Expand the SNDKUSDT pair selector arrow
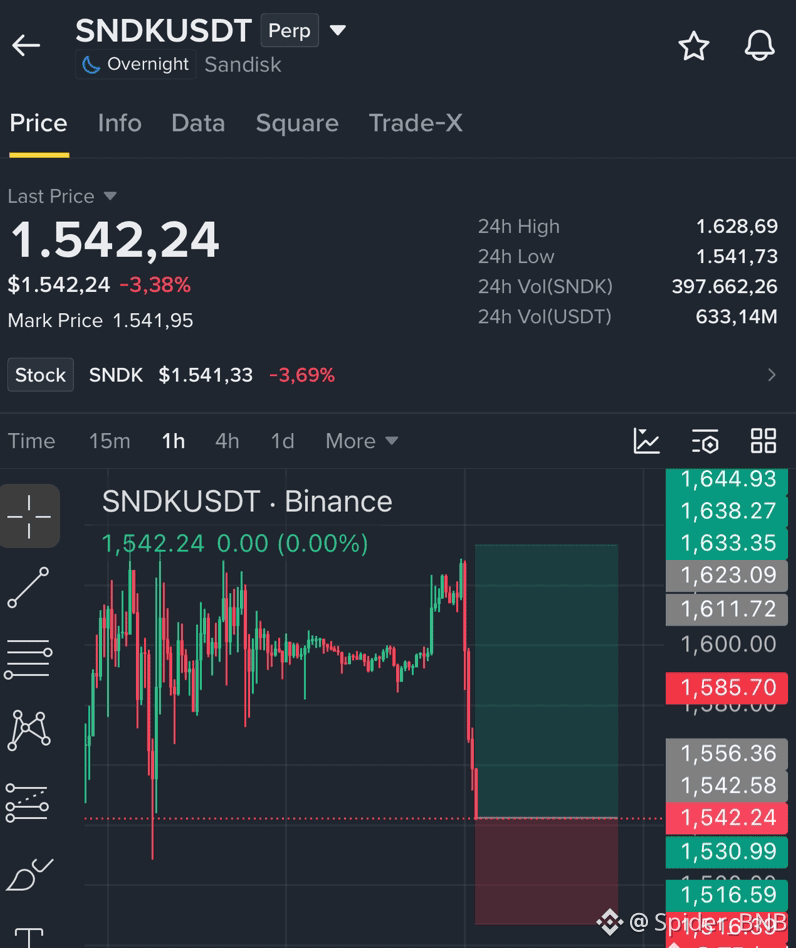The height and width of the screenshot is (948, 796). (x=338, y=30)
